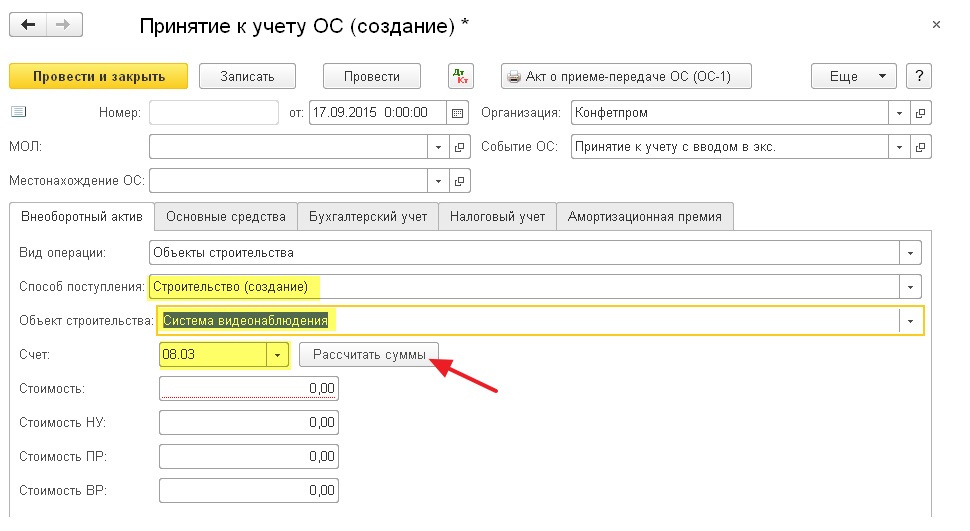970x531 pixels.
Task: Click the Событие ОС field
Action: pyautogui.click(x=730, y=147)
